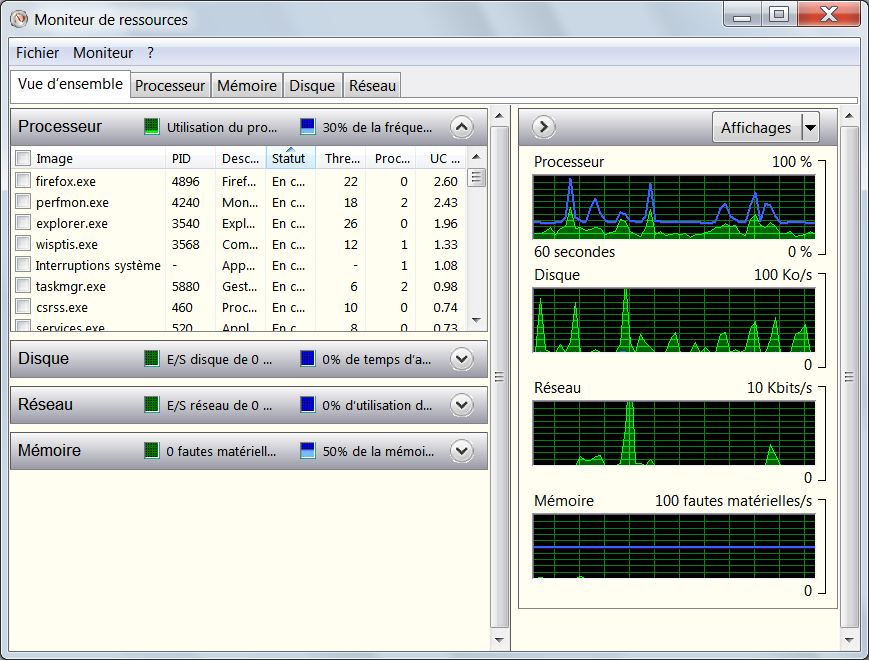Switch to the Mémoire tab

[x=247, y=86]
